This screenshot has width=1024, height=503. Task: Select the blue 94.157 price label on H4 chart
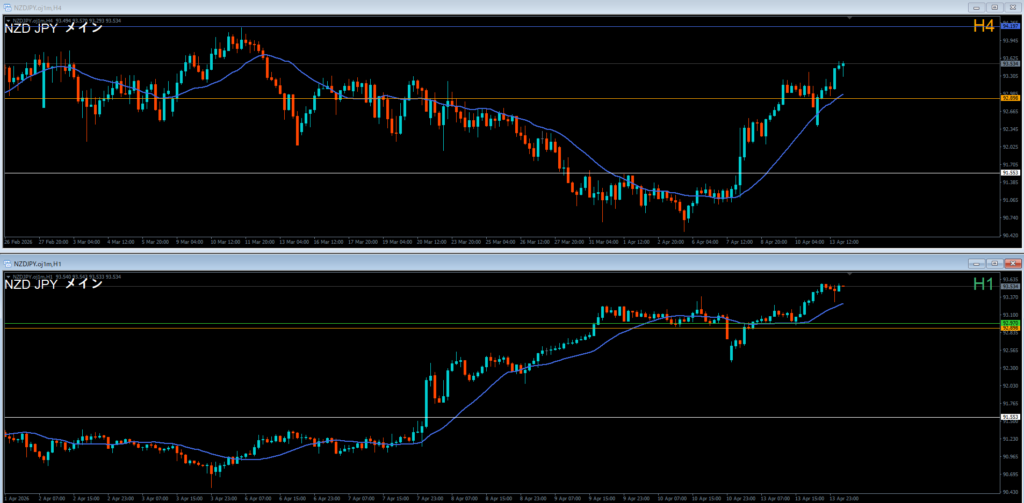click(x=1009, y=27)
